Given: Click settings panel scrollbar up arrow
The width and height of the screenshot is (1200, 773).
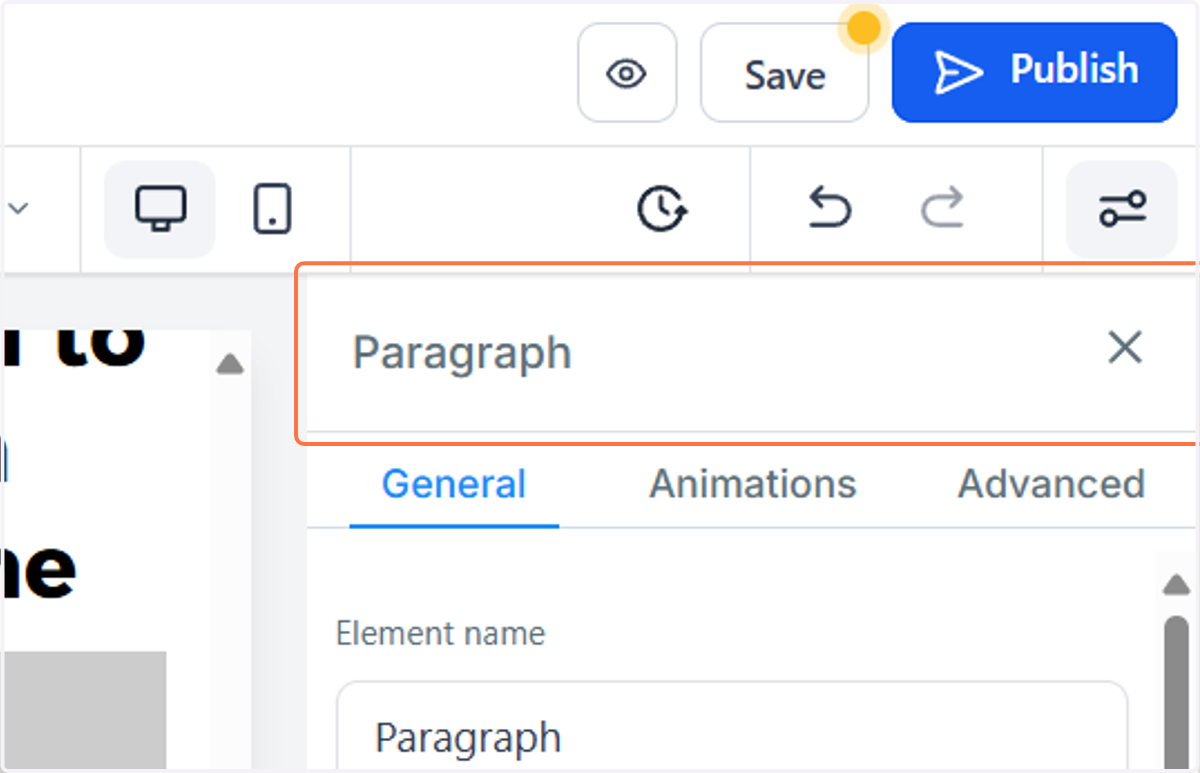Looking at the screenshot, I should [x=1177, y=586].
